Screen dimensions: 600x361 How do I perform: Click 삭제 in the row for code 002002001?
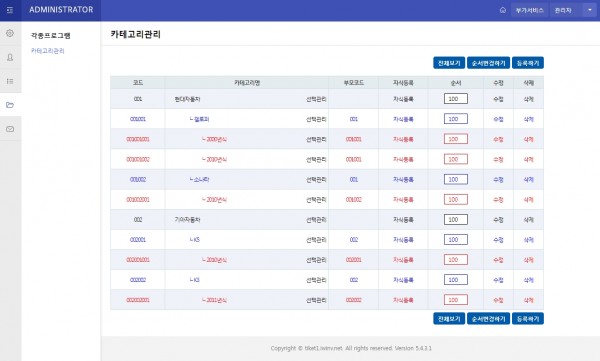pyautogui.click(x=528, y=300)
